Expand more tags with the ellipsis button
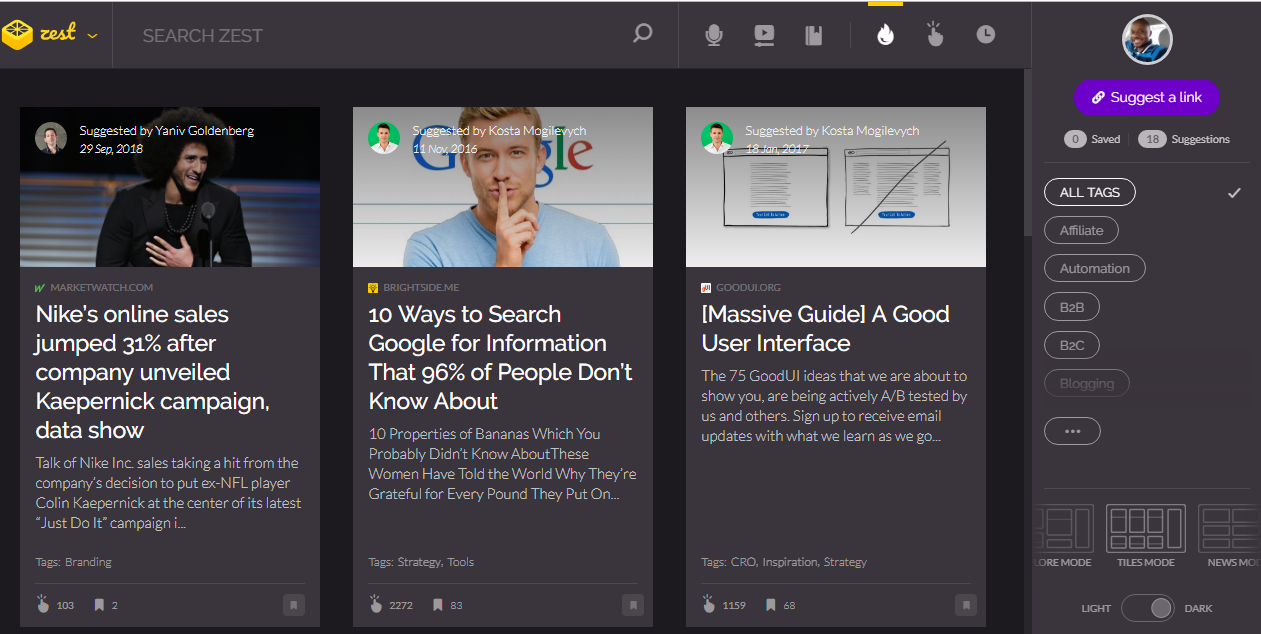 click(x=1072, y=431)
